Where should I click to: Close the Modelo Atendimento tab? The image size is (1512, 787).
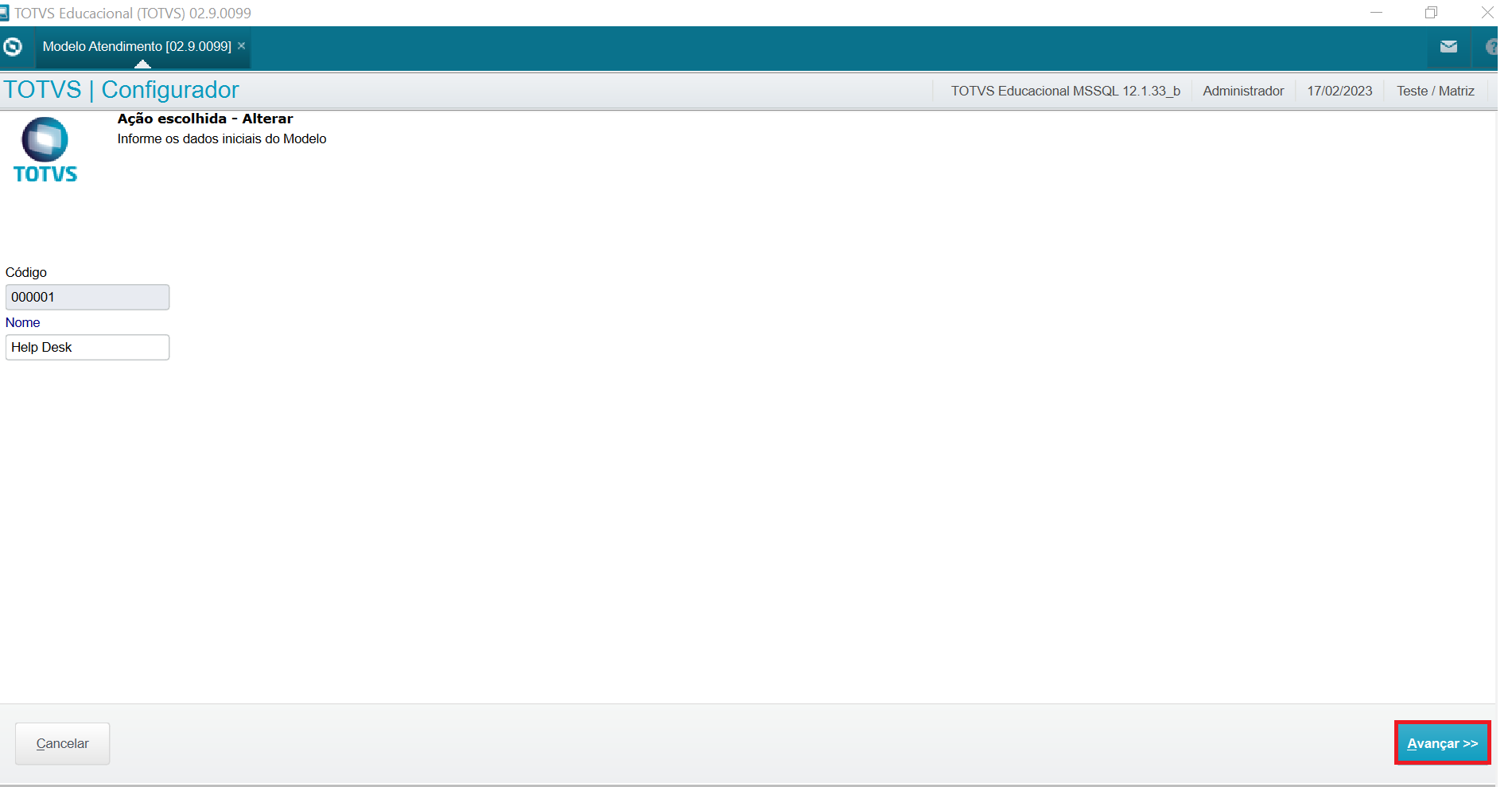242,46
